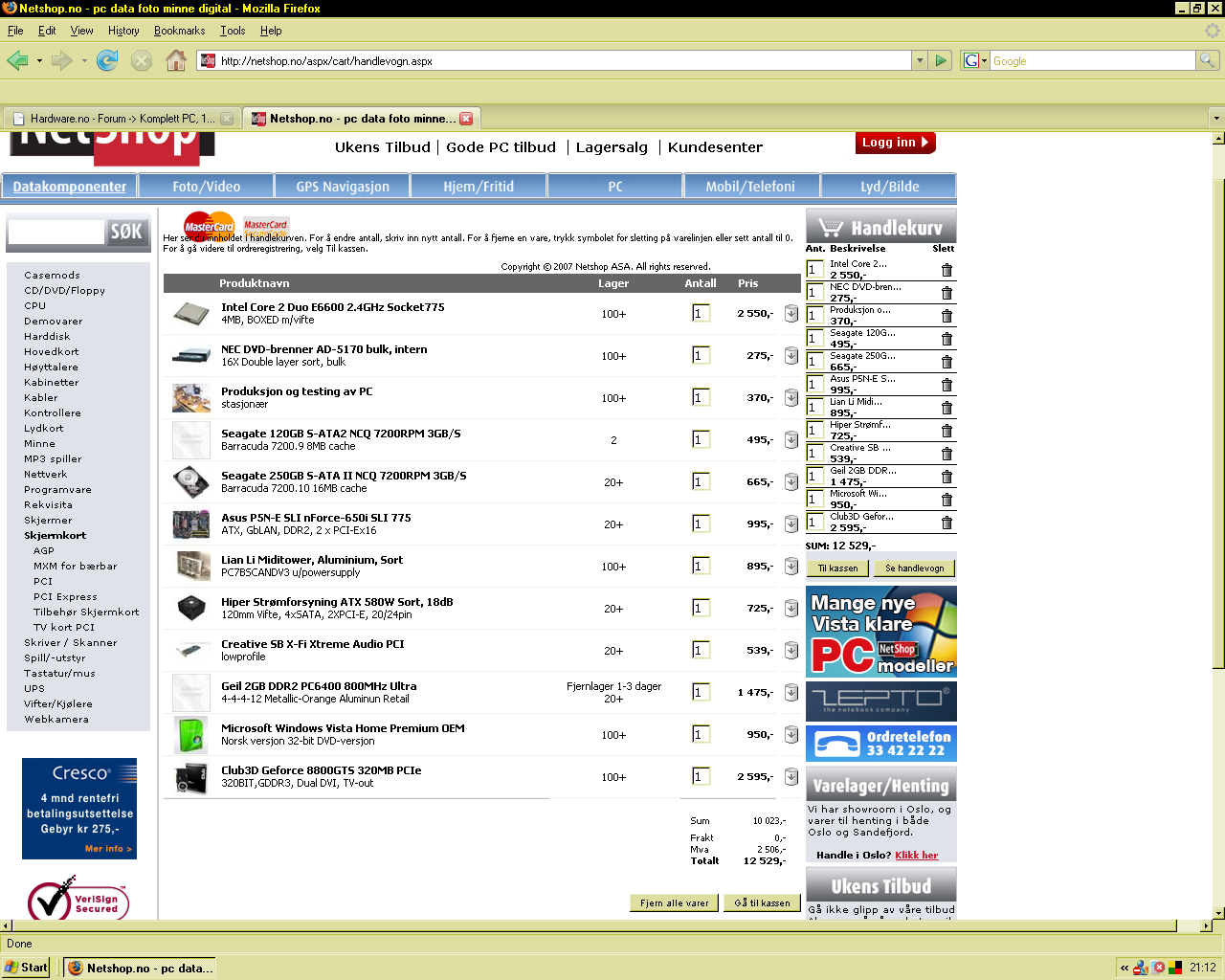Open the VeriSign Secured badge

(x=78, y=899)
